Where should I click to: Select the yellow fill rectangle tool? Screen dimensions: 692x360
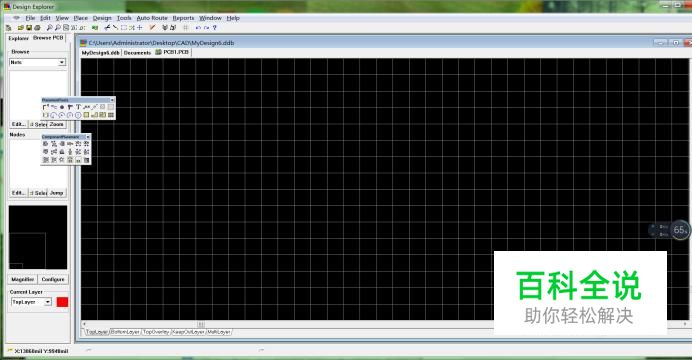[86, 115]
